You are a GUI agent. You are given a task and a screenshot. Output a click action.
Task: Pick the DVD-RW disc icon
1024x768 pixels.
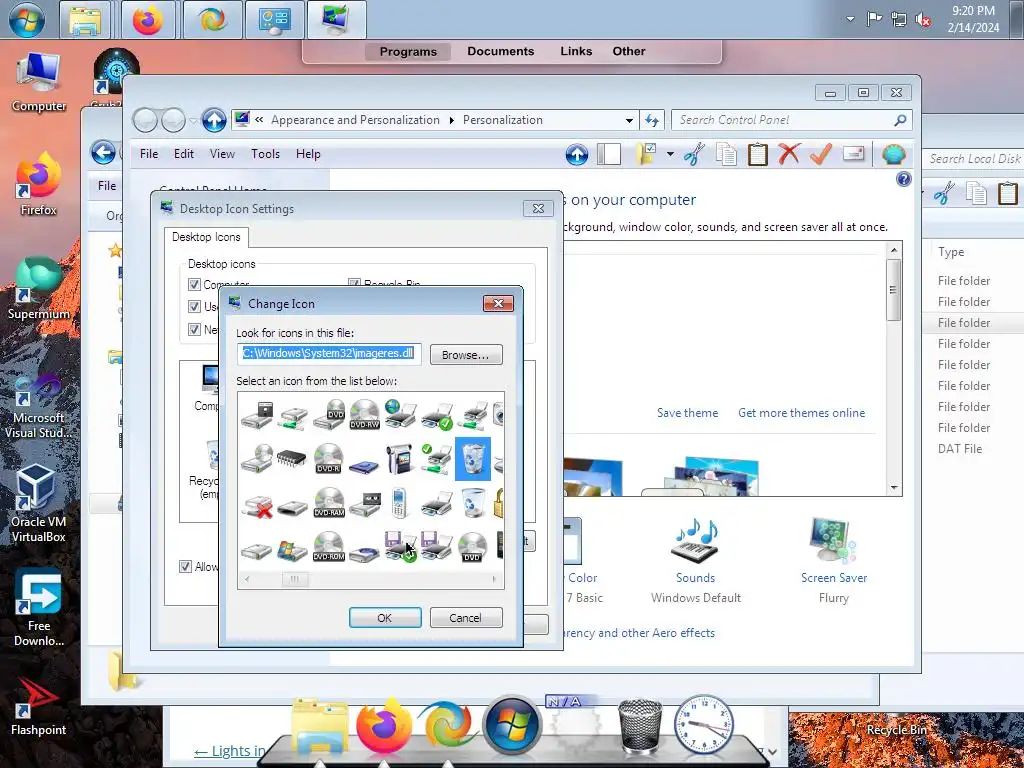pos(364,414)
